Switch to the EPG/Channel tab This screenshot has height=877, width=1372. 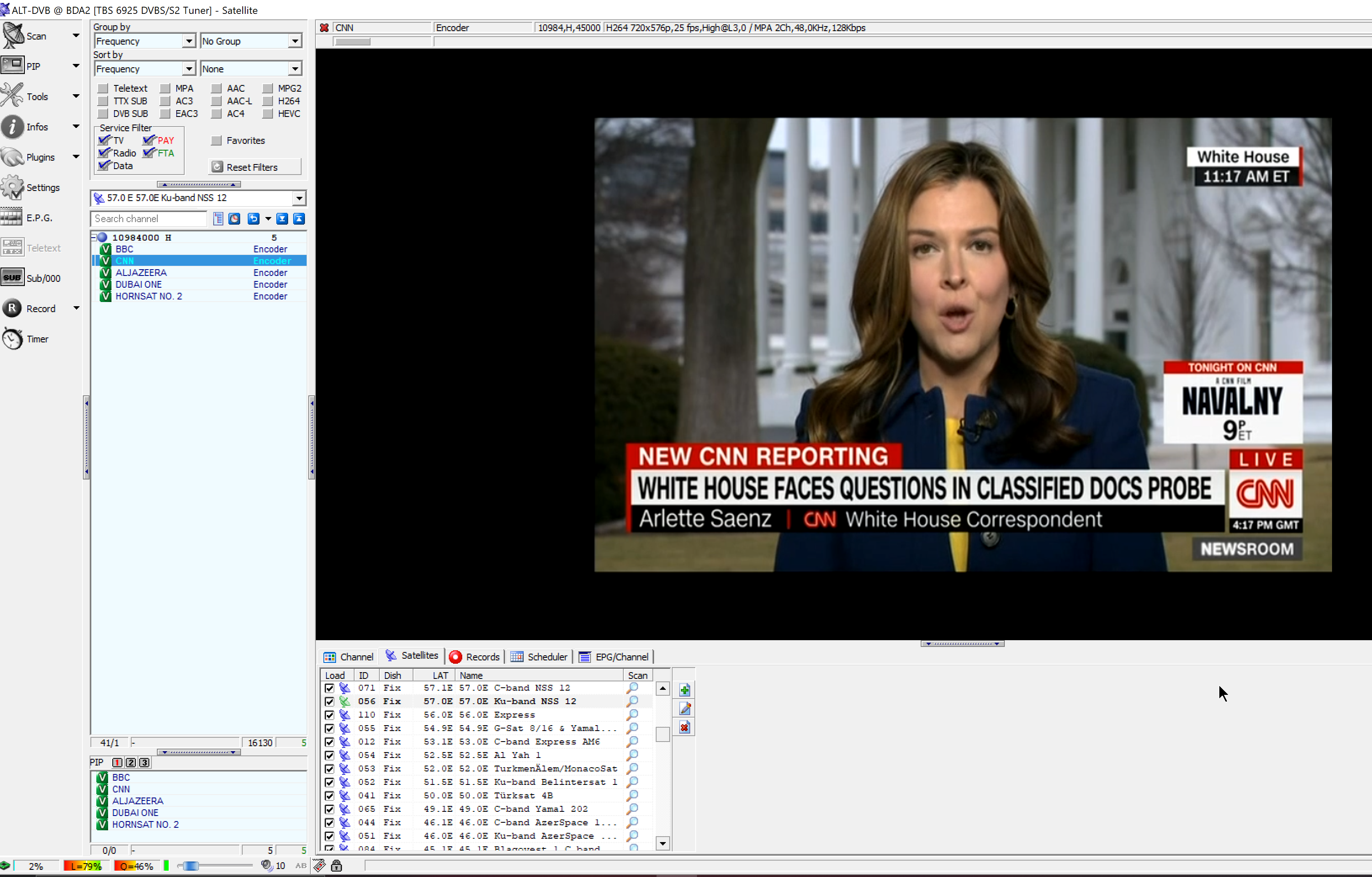[614, 657]
